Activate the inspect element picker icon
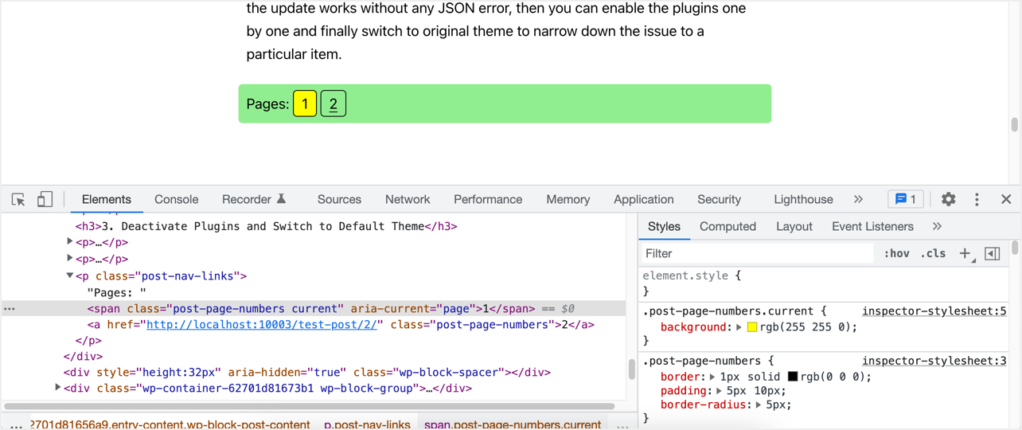Image resolution: width=1022 pixels, height=430 pixels. pyautogui.click(x=18, y=199)
